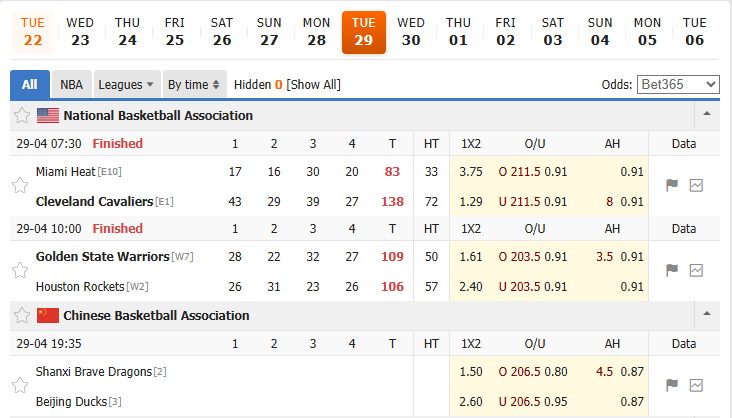Click the Show All hidden link
This screenshot has height=418, width=732.
(x=314, y=85)
